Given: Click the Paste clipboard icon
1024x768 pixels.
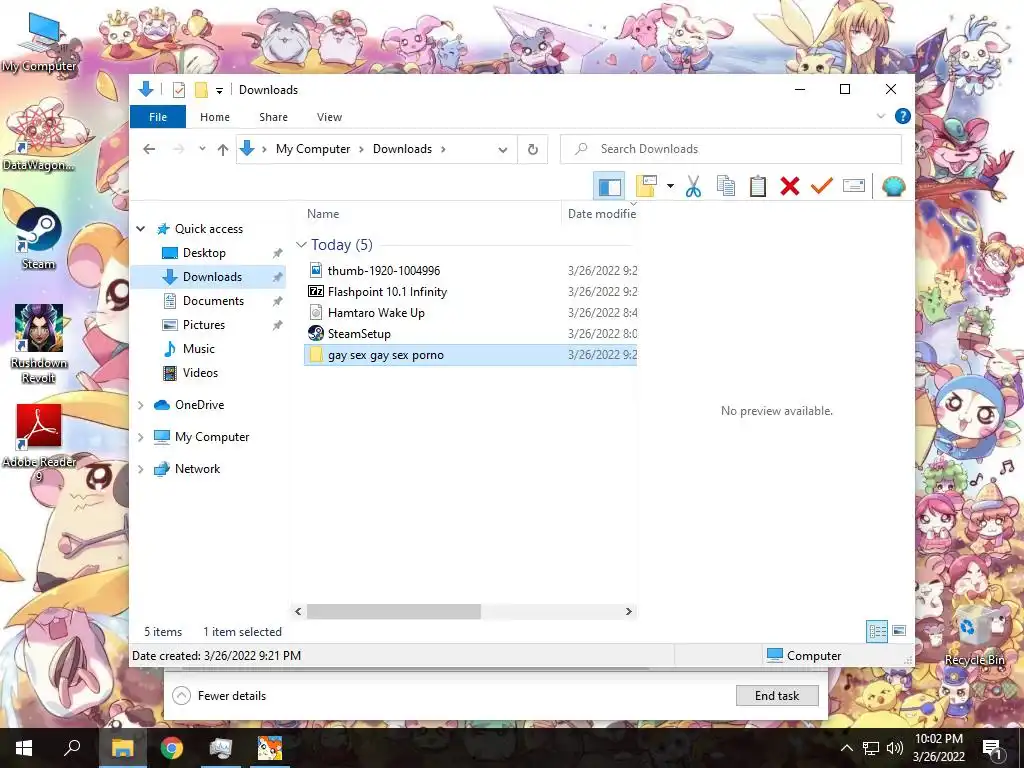Looking at the screenshot, I should [x=758, y=186].
